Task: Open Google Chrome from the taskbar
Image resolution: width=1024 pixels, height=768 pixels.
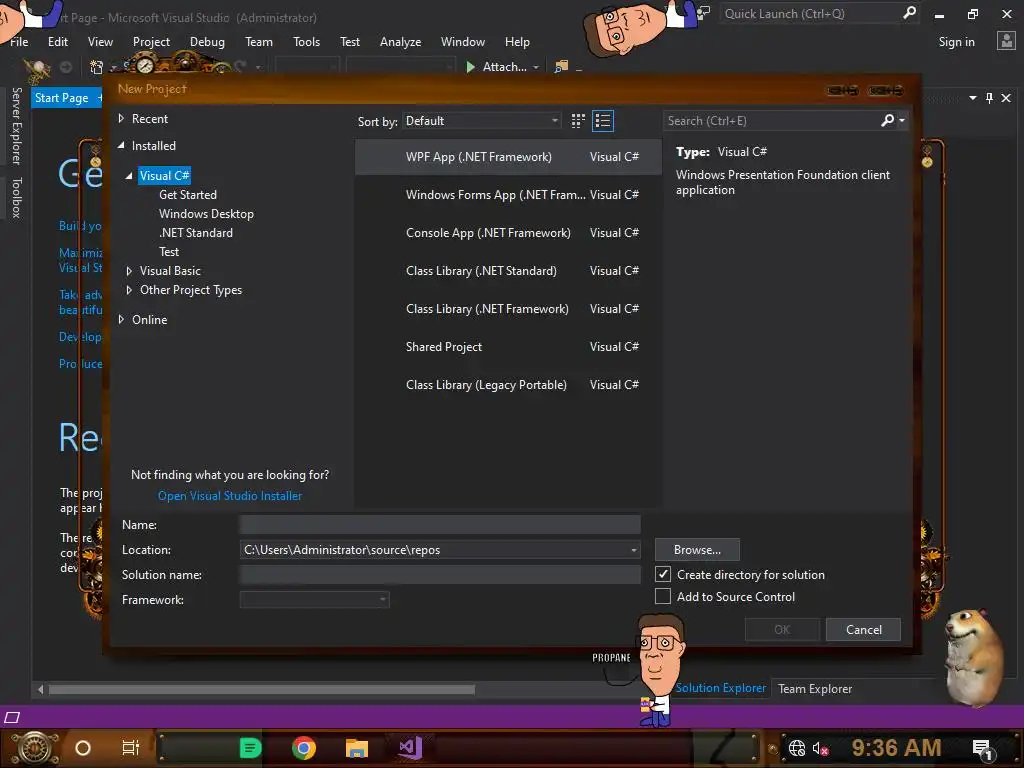Action: 304,748
